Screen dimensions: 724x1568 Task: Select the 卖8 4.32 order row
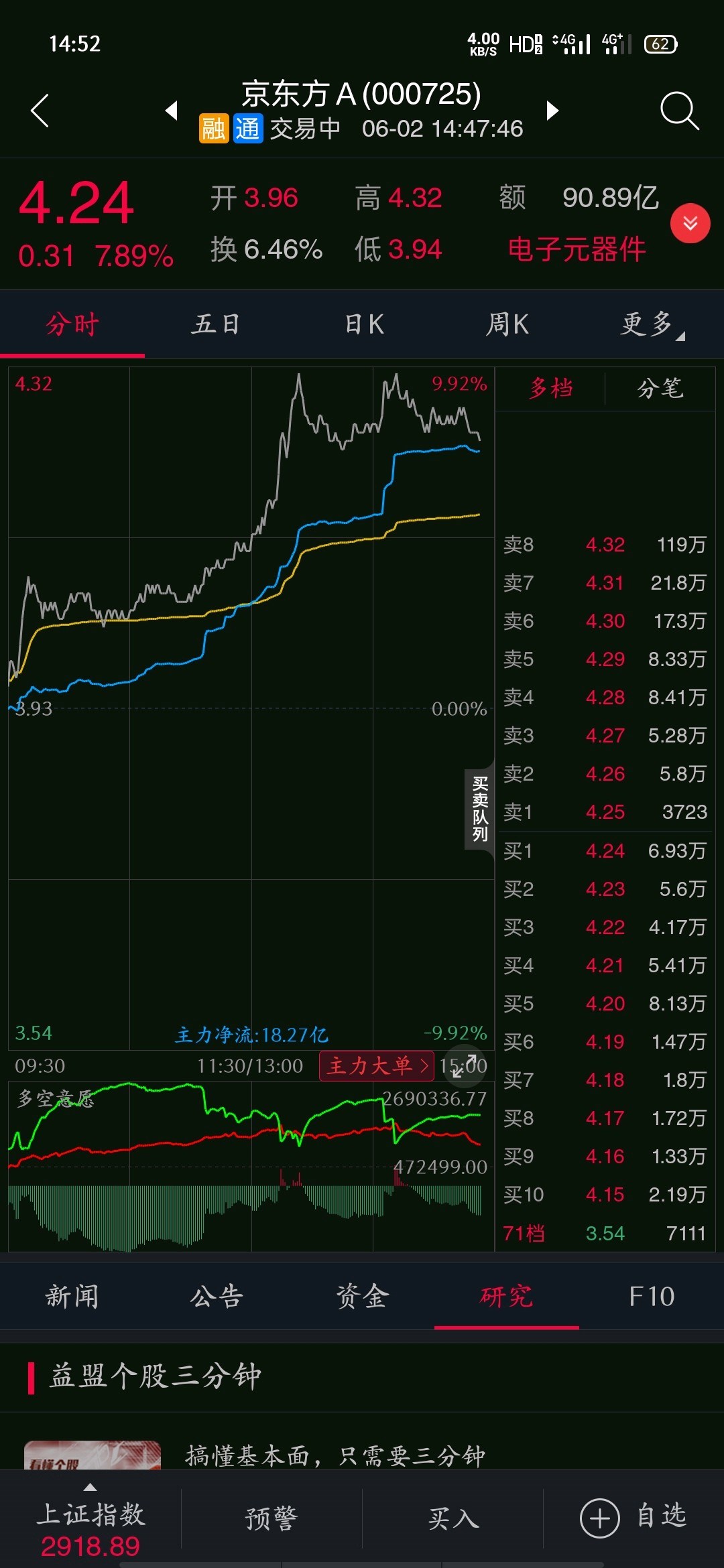[x=605, y=545]
